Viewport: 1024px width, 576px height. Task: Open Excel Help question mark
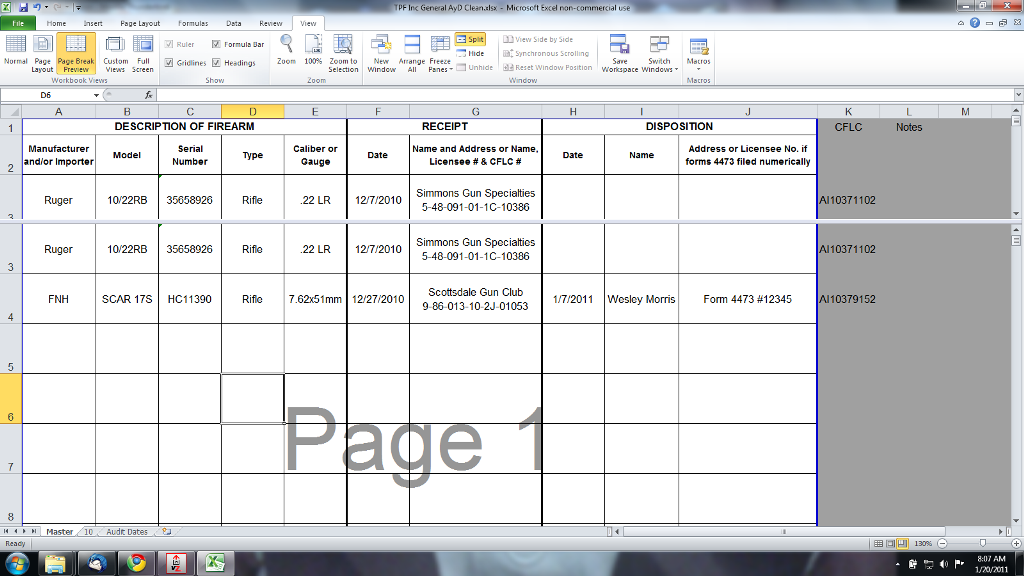(x=975, y=23)
